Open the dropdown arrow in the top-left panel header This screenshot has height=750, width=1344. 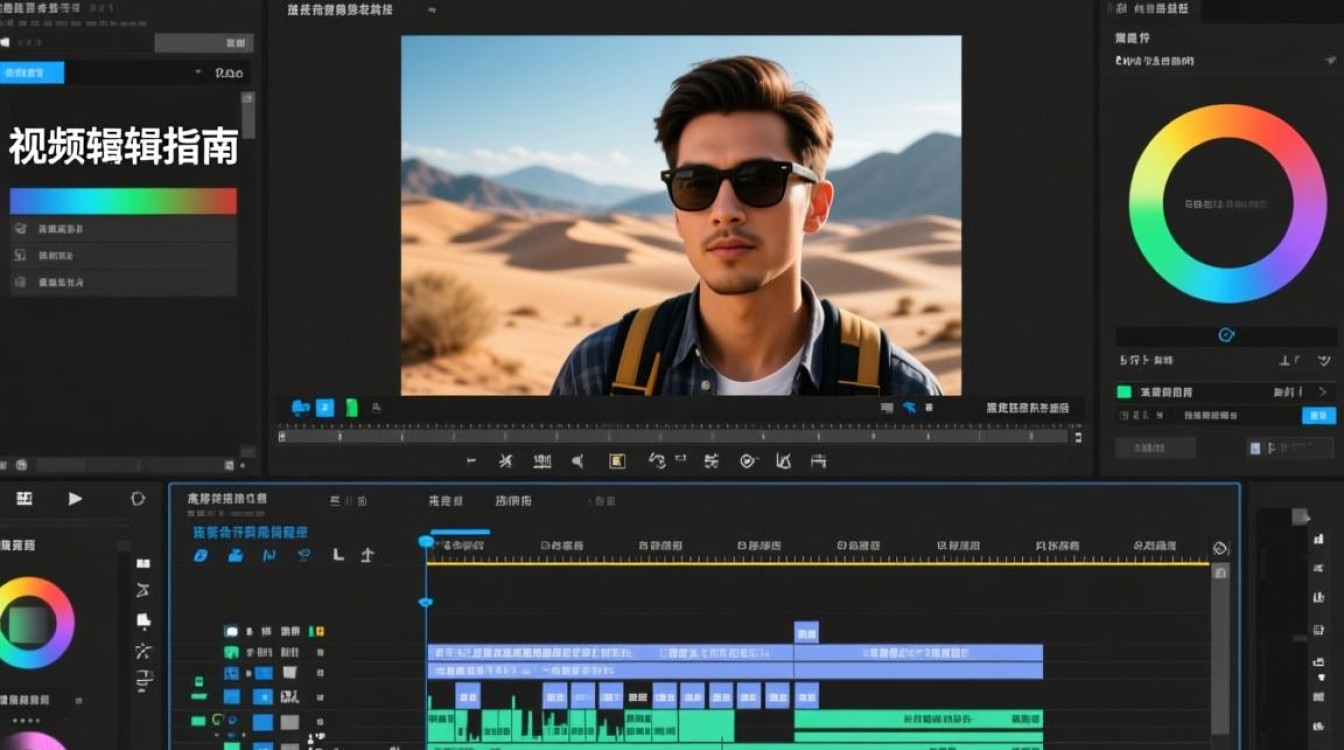198,72
